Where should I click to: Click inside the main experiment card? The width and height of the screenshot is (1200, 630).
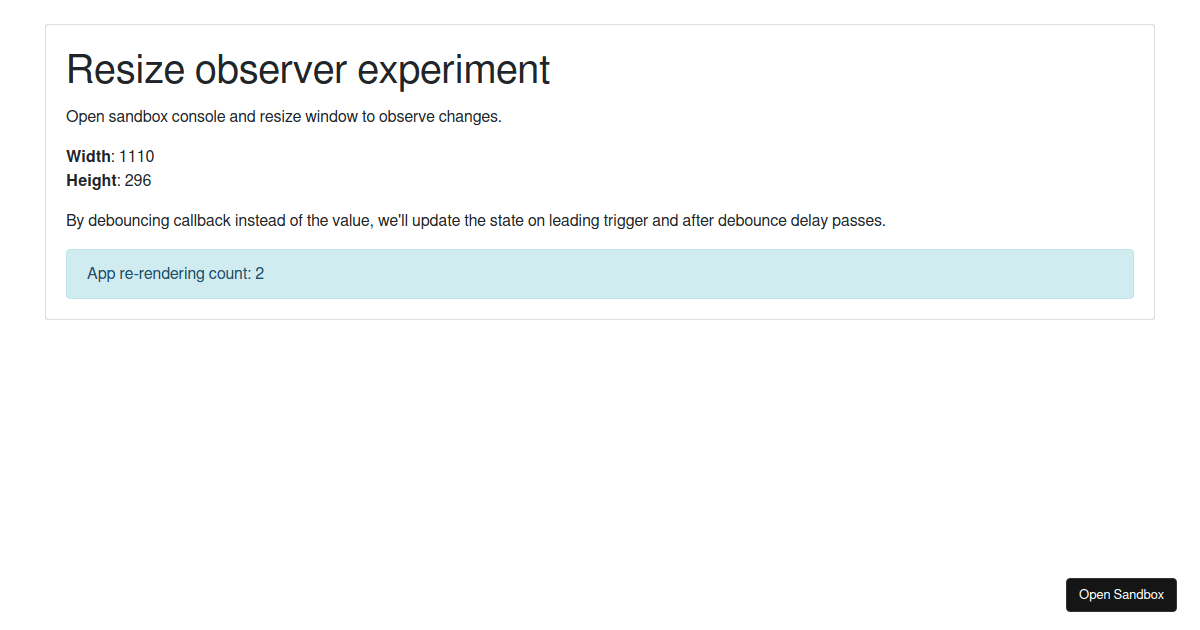[600, 170]
